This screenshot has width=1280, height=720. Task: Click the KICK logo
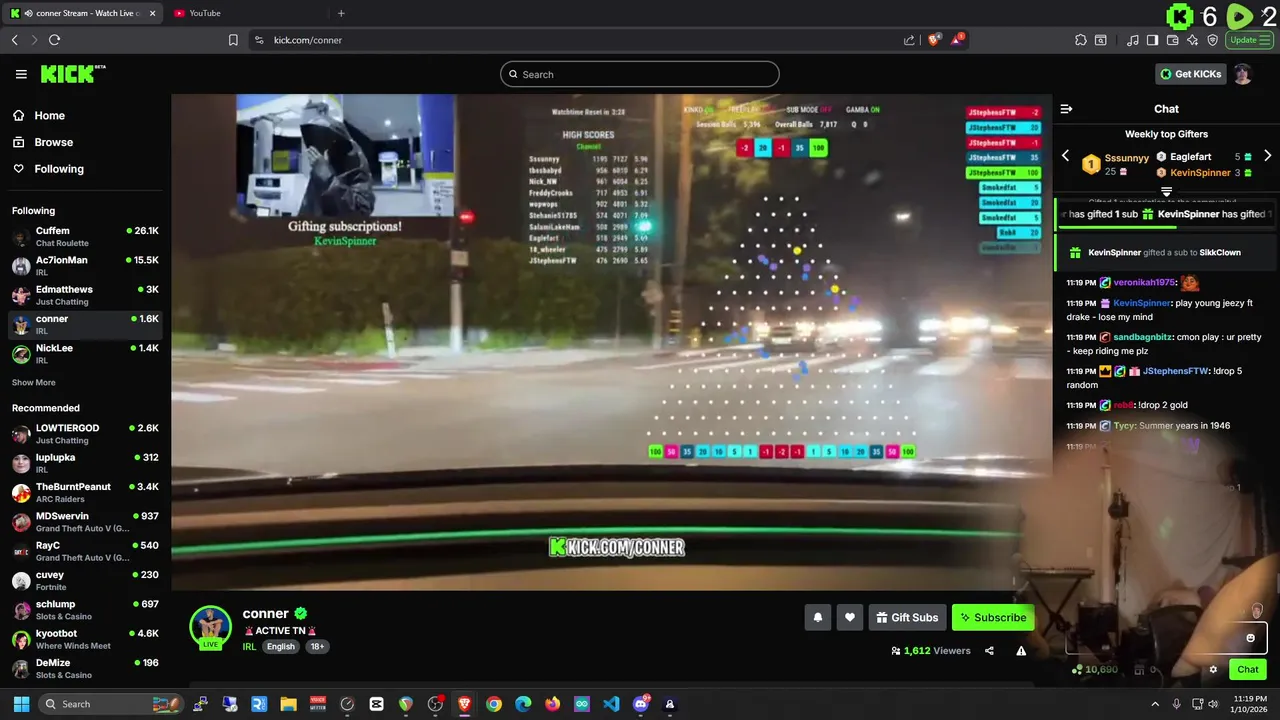point(73,74)
